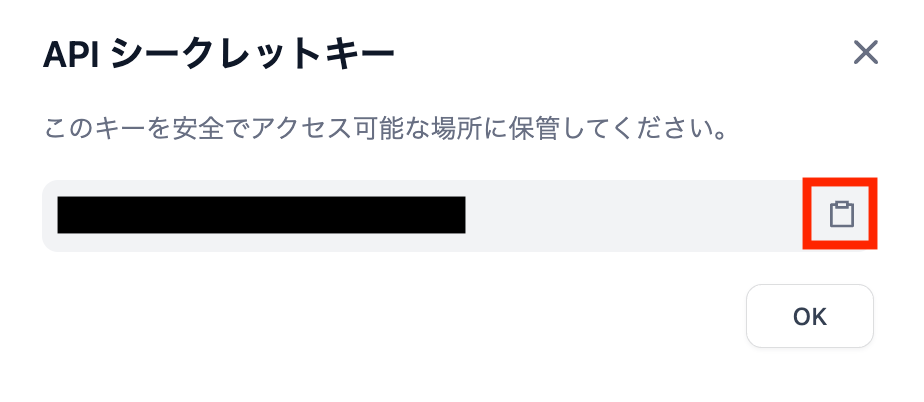The image size is (924, 402).
Task: Click the blacked-out key value
Action: [261, 215]
